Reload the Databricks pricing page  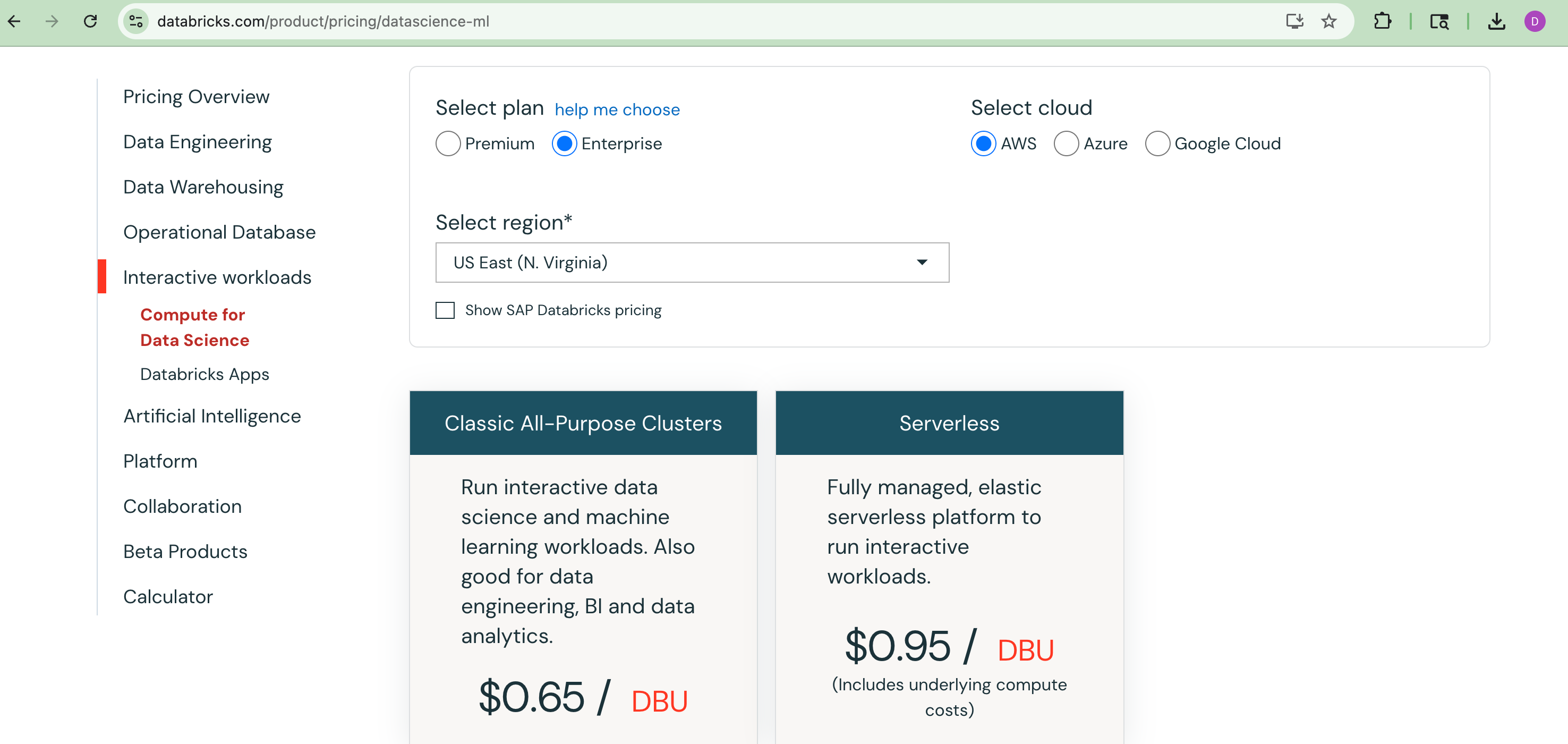click(x=91, y=22)
